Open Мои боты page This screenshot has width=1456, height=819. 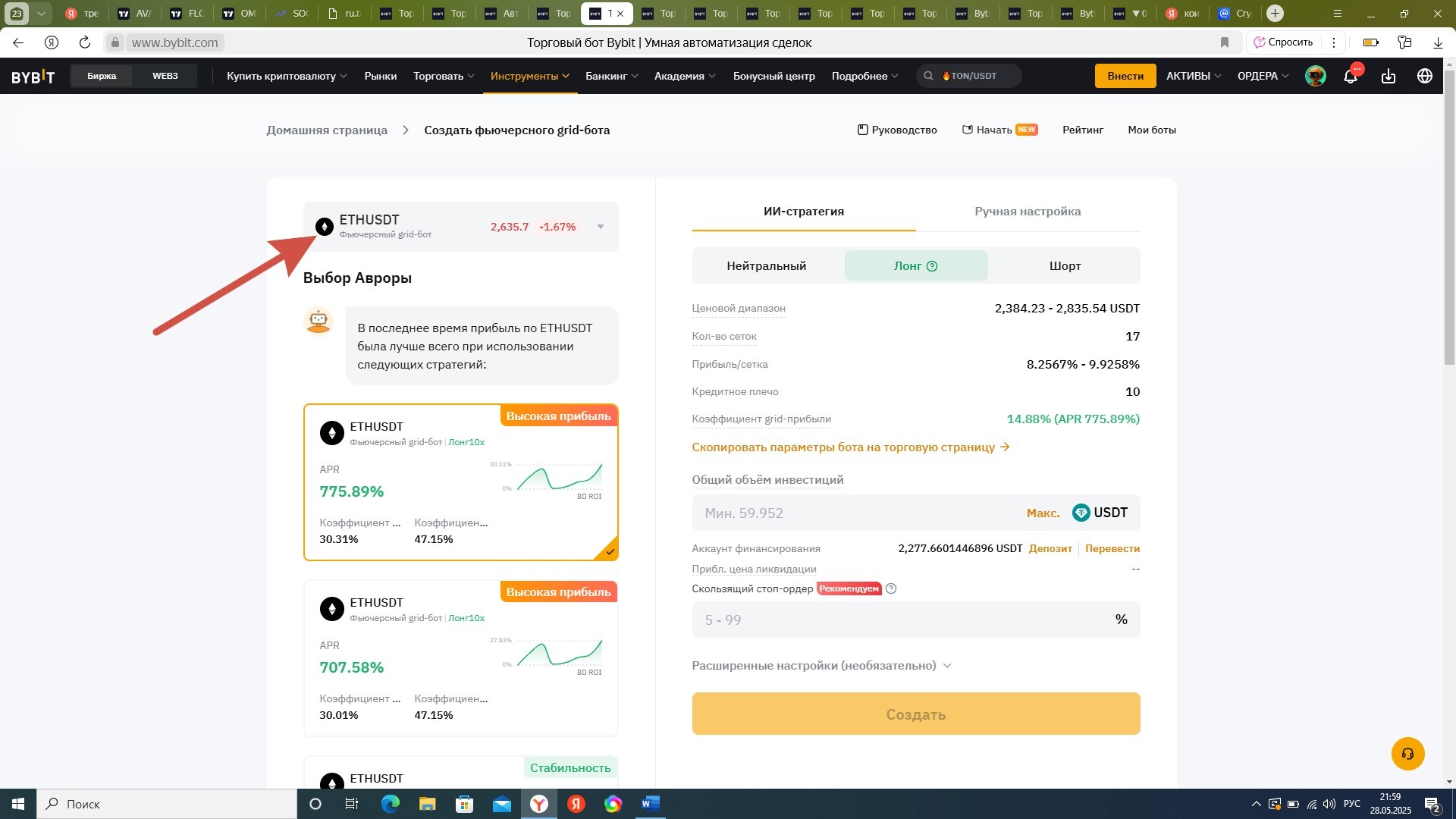click(x=1152, y=130)
